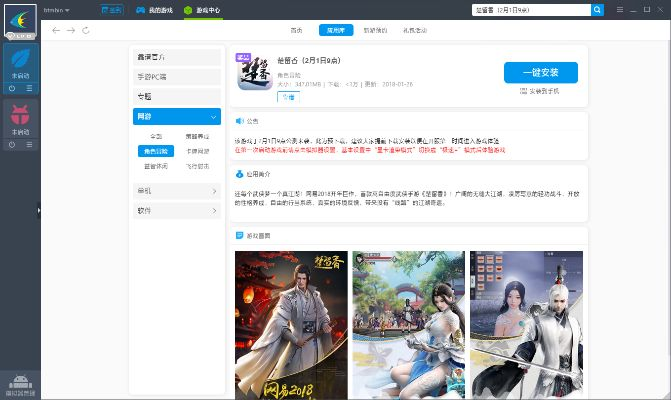This screenshot has height=400, width=671.
Task: Open the 专题 category
Action: click(x=177, y=97)
